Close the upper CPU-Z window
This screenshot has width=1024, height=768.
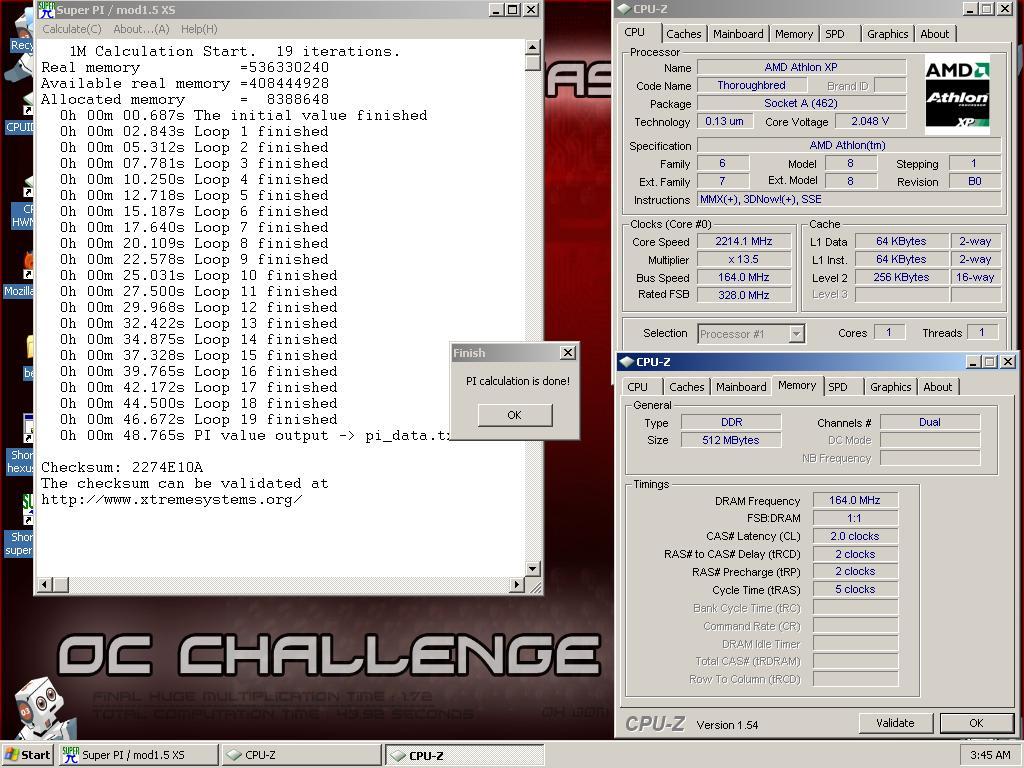1004,9
